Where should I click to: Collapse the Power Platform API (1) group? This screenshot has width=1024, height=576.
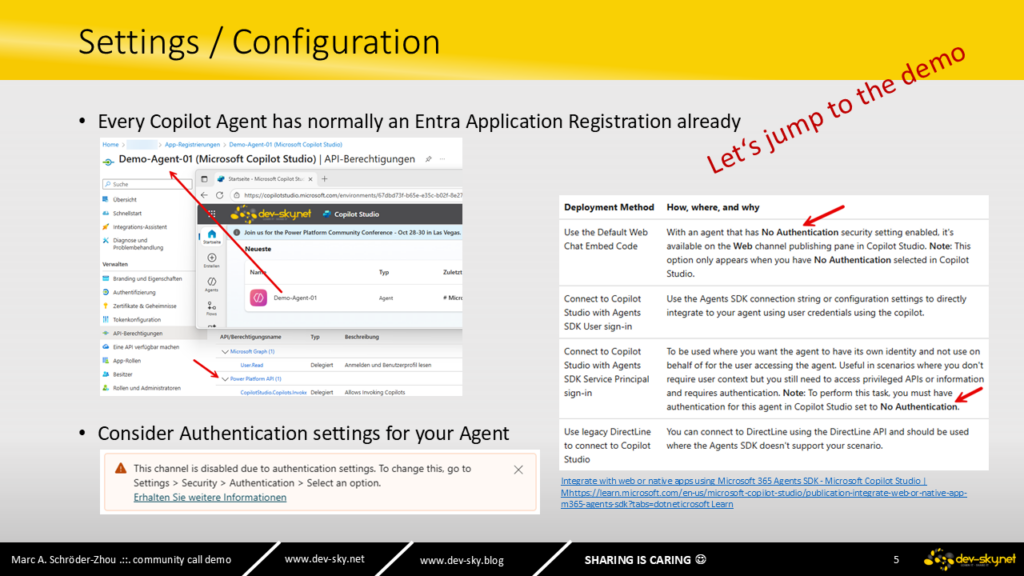click(x=225, y=379)
